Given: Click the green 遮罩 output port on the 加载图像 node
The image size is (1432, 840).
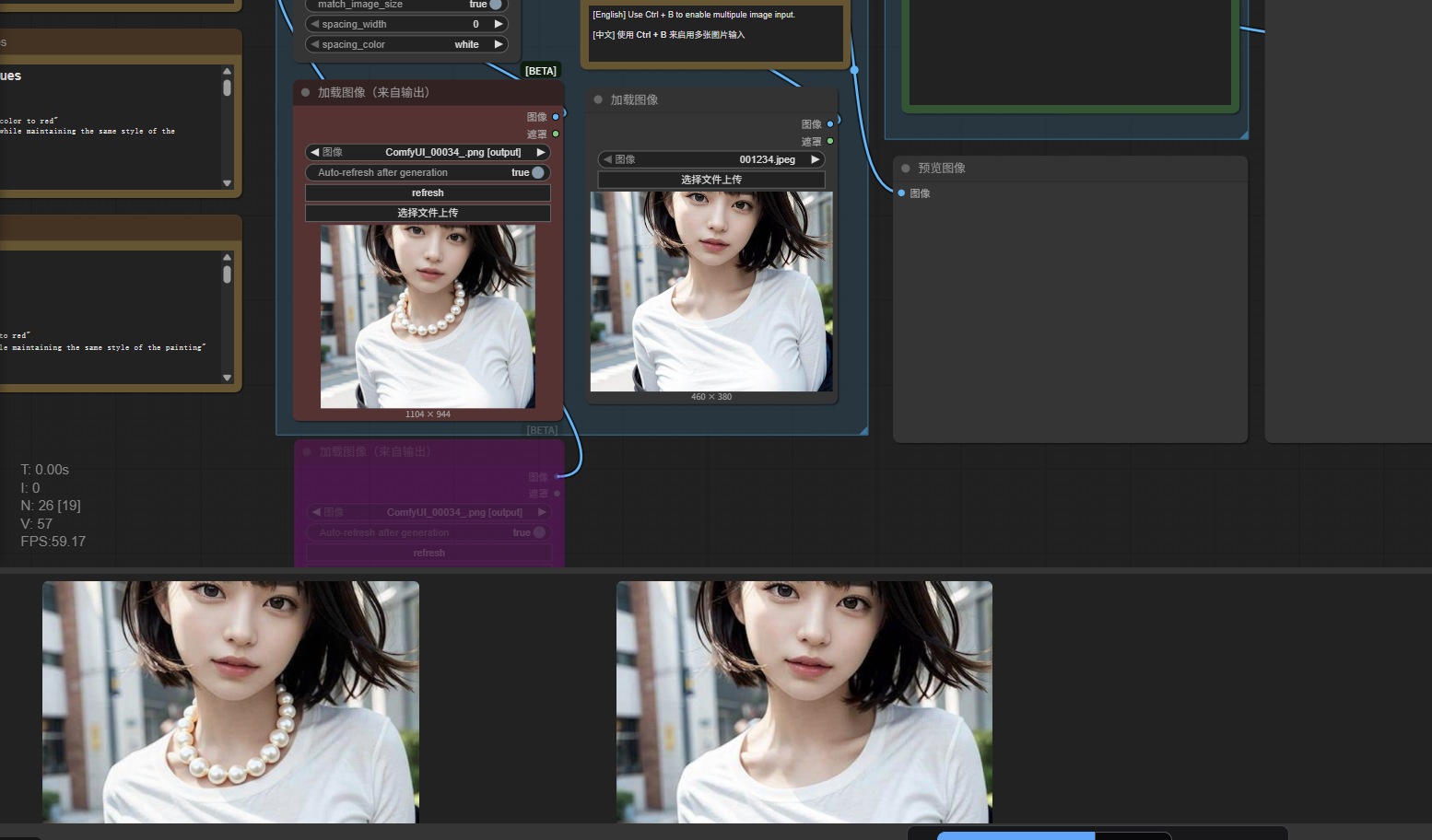Looking at the screenshot, I should tap(830, 141).
